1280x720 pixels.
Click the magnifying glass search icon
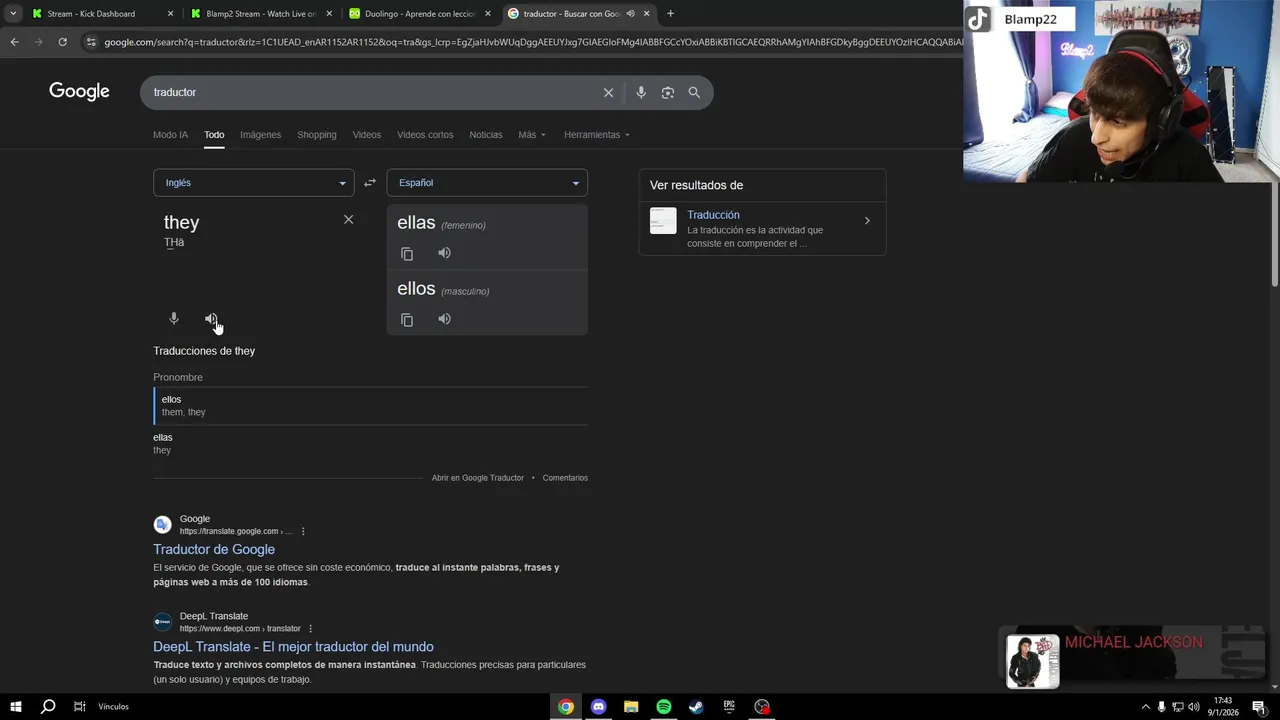694,92
